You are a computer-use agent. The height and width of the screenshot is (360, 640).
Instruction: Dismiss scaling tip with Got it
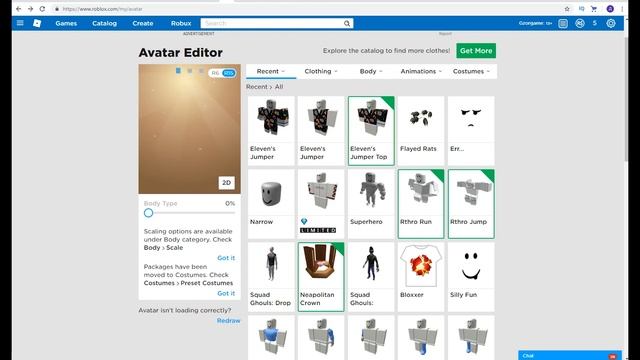tap(226, 258)
